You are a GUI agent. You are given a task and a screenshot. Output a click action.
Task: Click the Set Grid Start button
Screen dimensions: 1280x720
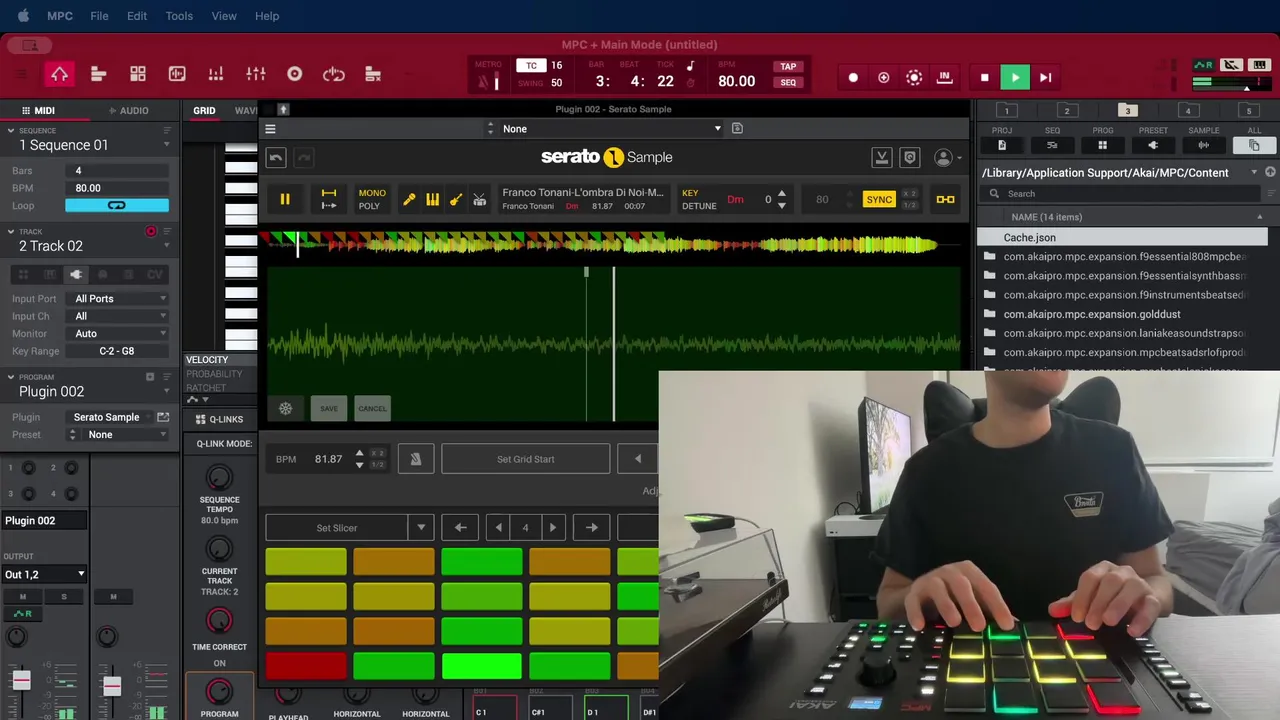(526, 459)
